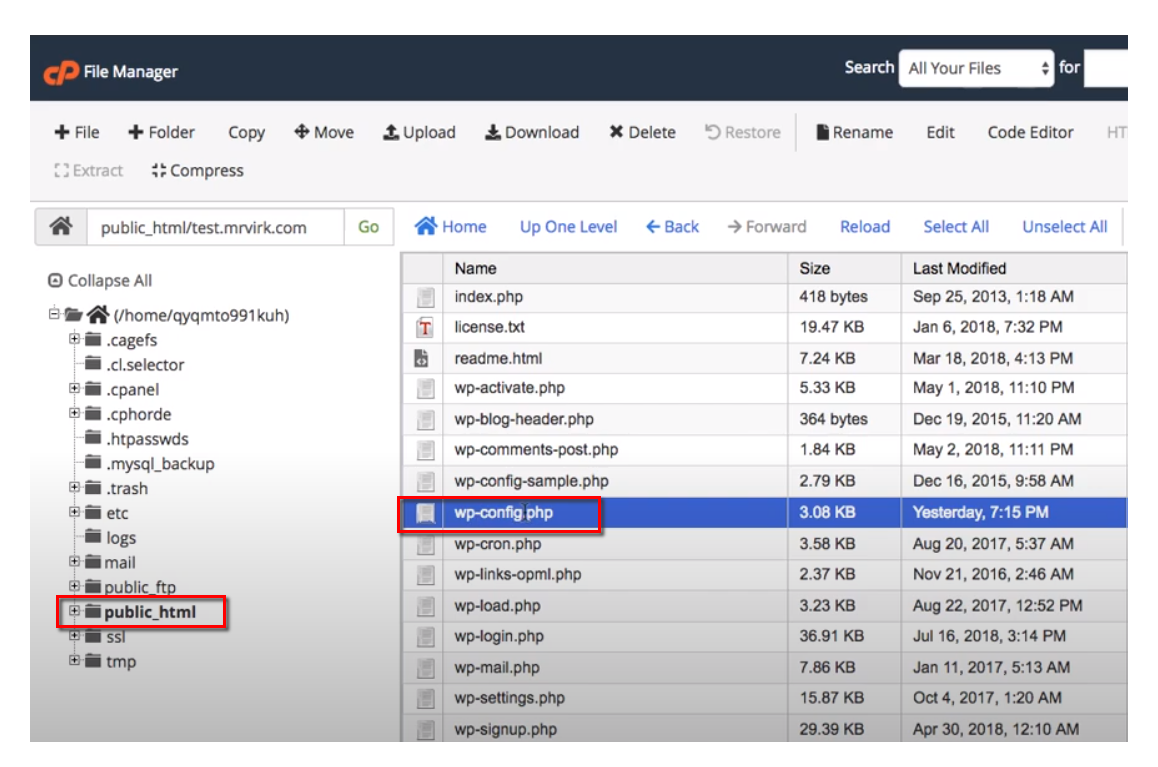
Task: Sort by the Name column header
Action: pyautogui.click(x=615, y=269)
